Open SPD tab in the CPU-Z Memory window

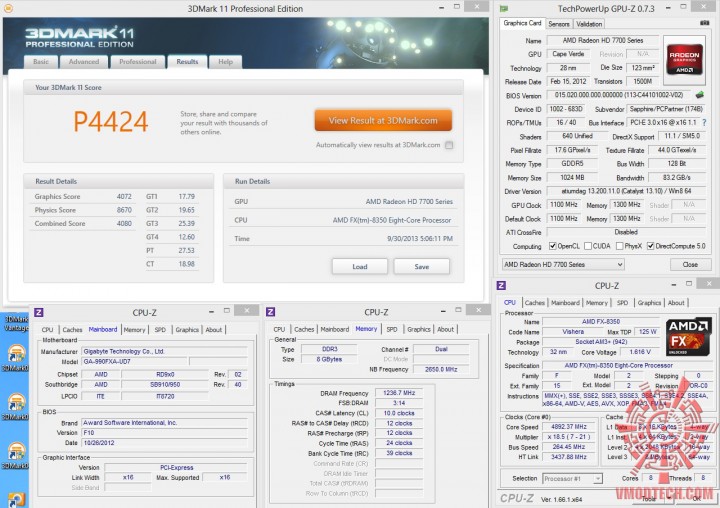(x=392, y=329)
